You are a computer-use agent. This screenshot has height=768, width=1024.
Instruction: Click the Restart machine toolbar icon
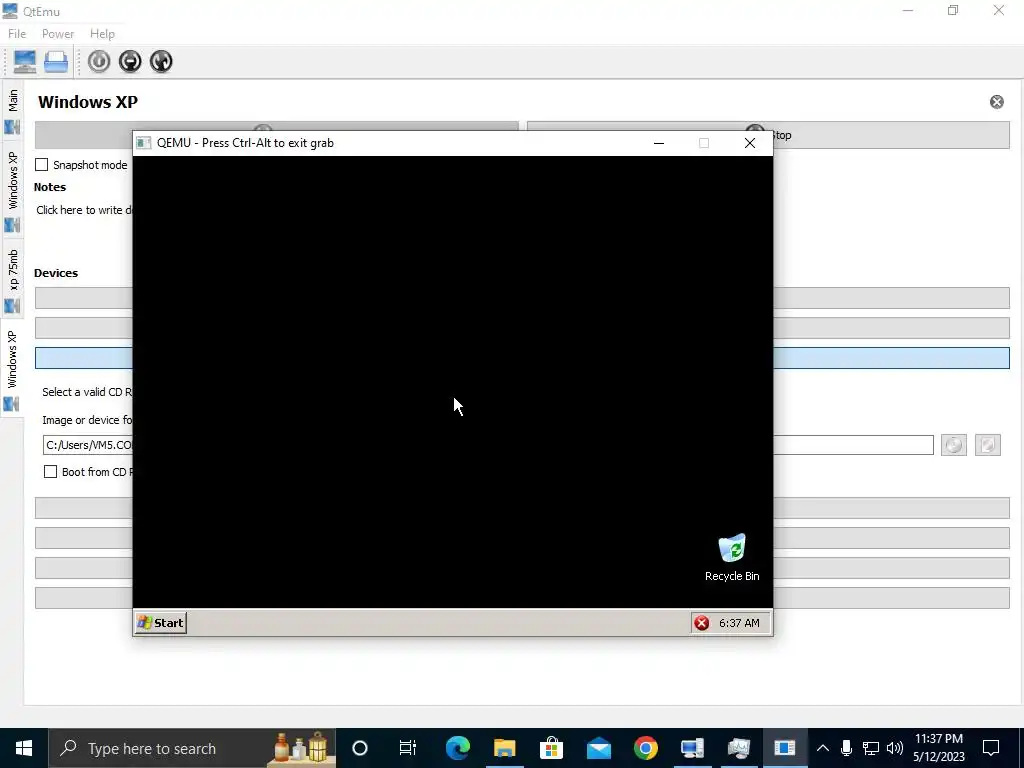tap(161, 61)
